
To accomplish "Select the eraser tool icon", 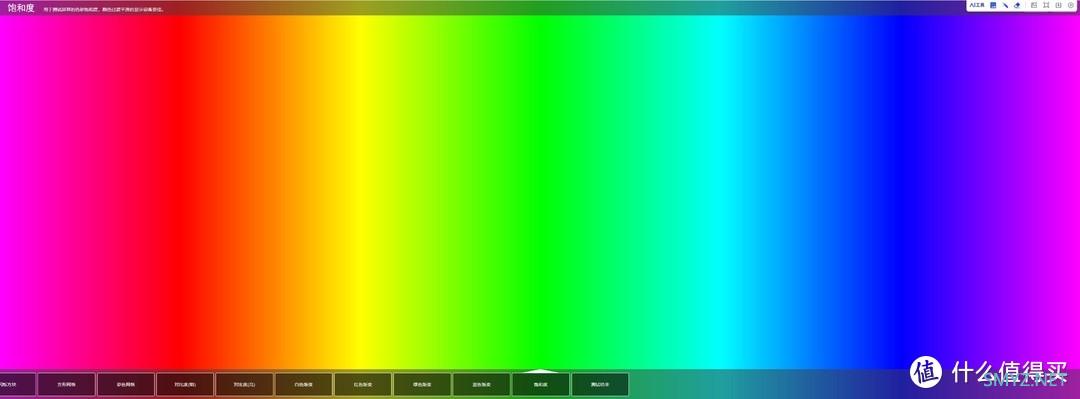I will [x=1017, y=5].
